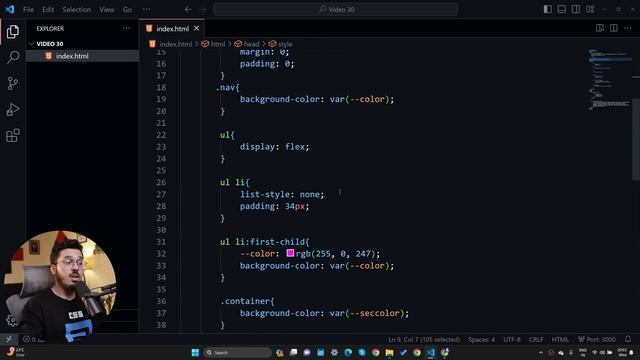Open the Extensions view

click(13, 136)
